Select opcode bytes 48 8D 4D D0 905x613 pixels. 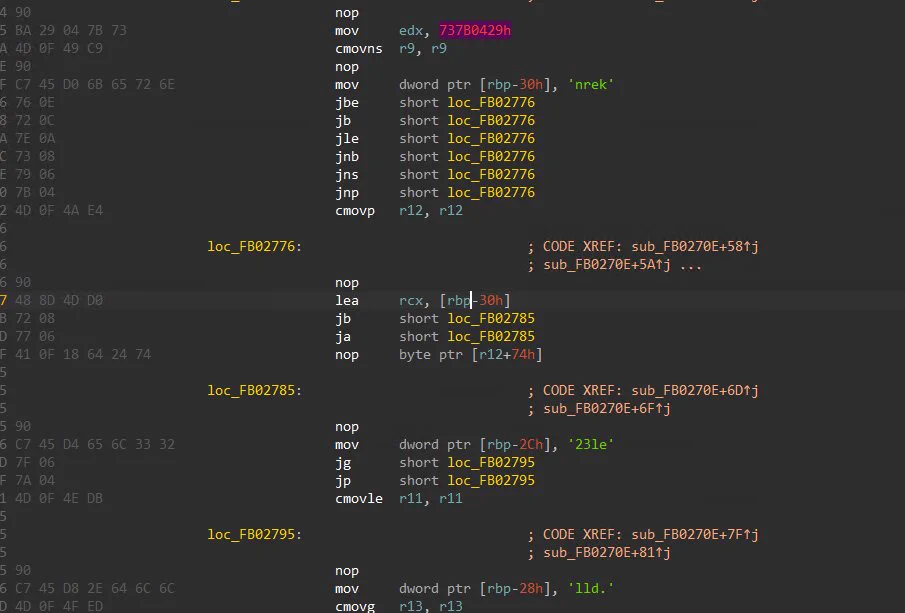tap(59, 301)
